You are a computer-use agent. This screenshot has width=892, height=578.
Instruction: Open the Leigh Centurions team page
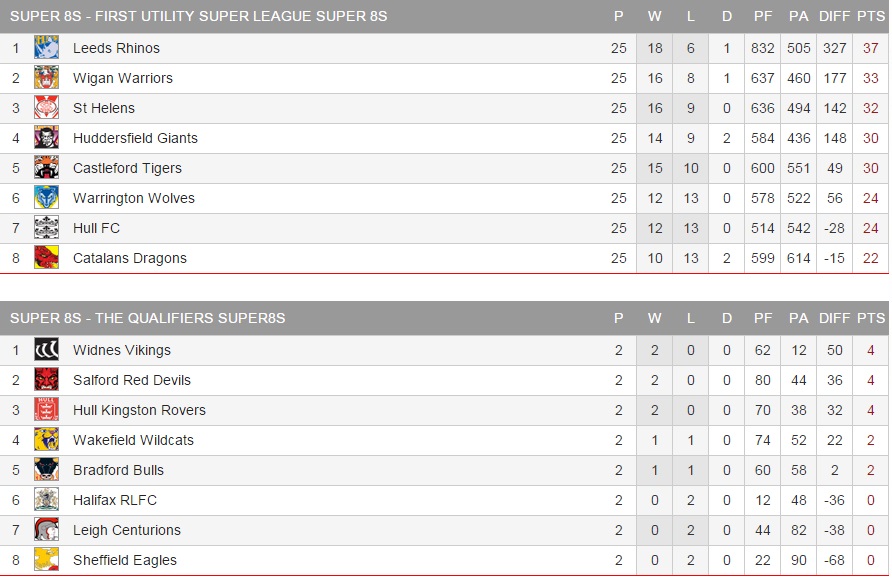[x=127, y=530]
